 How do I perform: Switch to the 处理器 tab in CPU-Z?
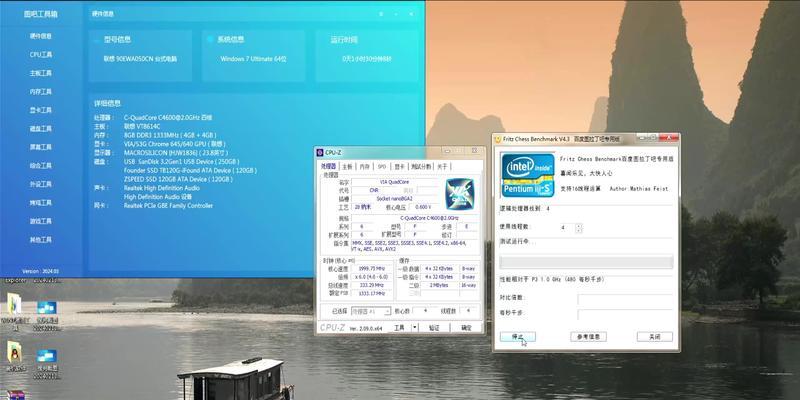point(328,166)
